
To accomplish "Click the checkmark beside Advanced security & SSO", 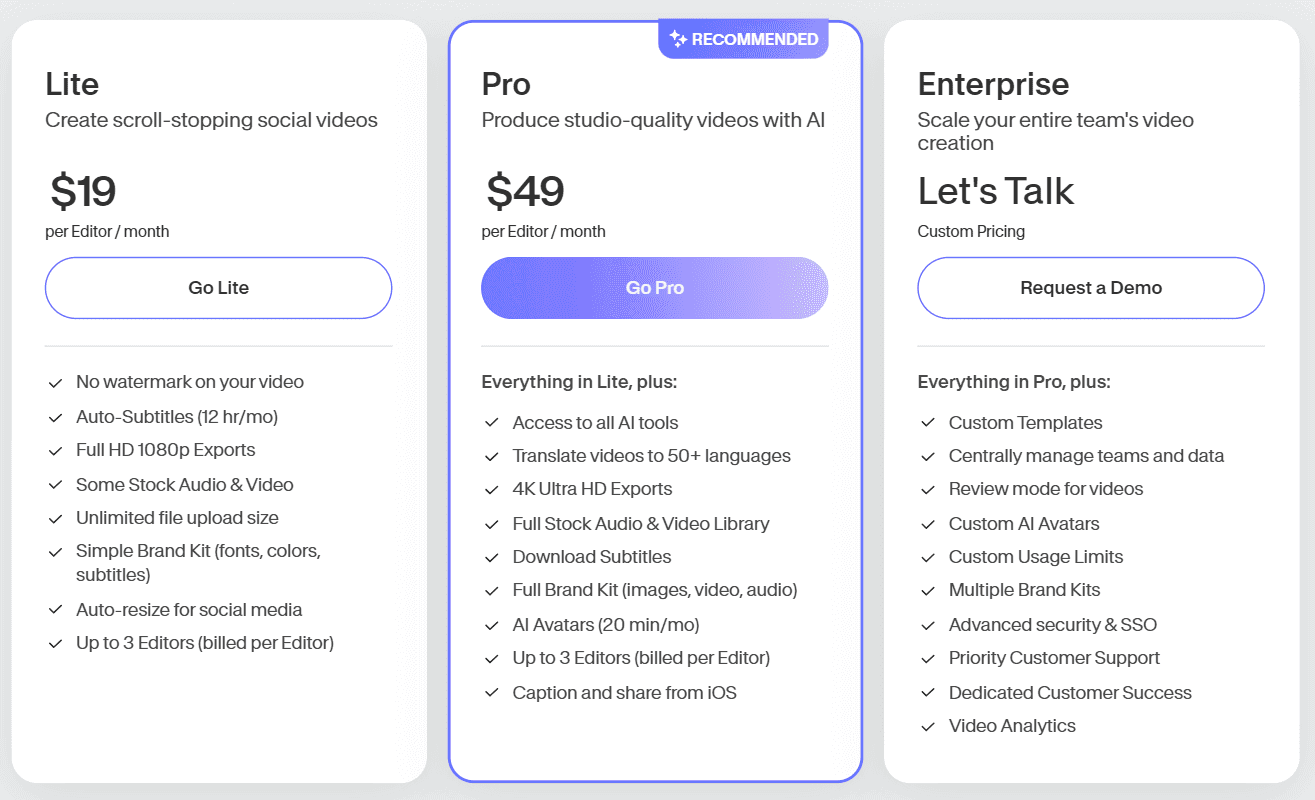I will tap(928, 626).
